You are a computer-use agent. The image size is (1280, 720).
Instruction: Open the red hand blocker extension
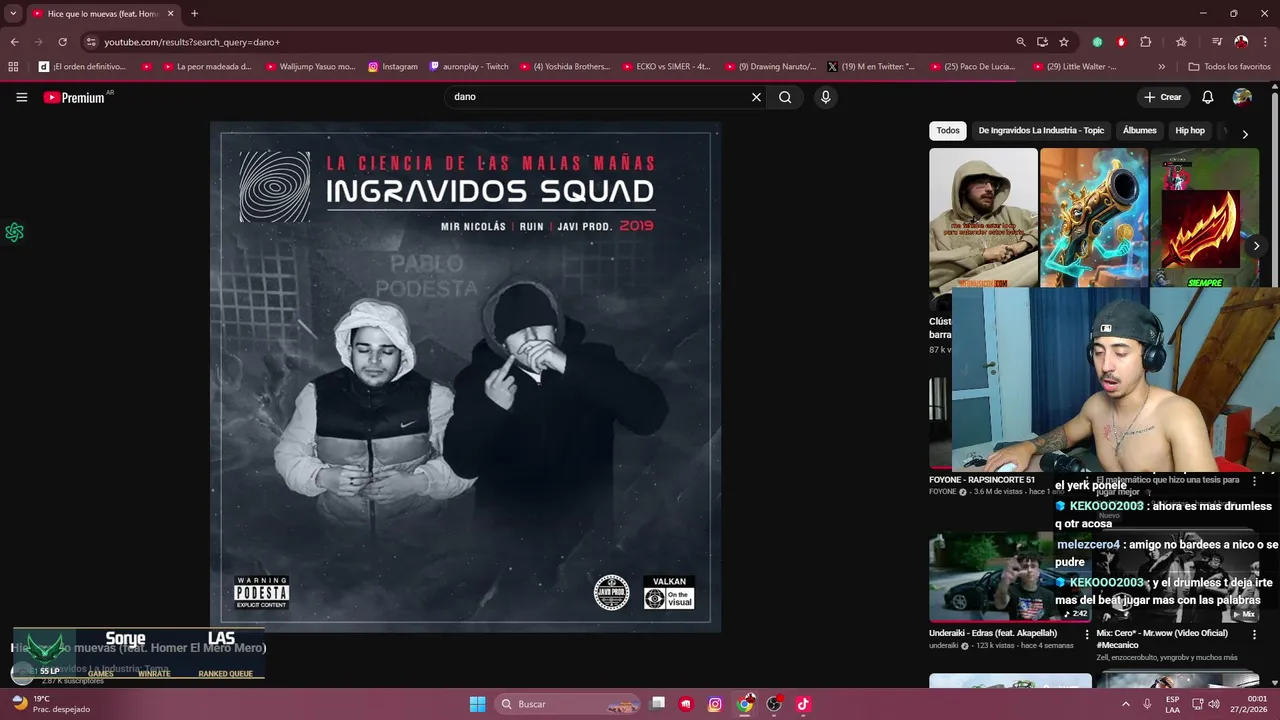click(x=1121, y=42)
